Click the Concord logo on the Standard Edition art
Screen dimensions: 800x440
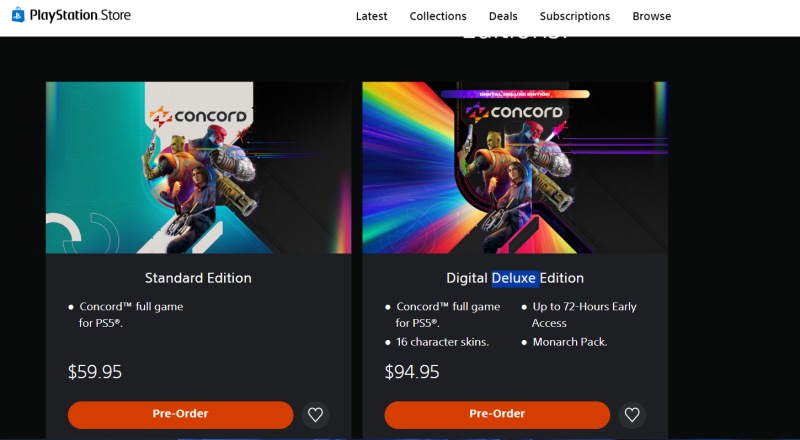pos(199,113)
